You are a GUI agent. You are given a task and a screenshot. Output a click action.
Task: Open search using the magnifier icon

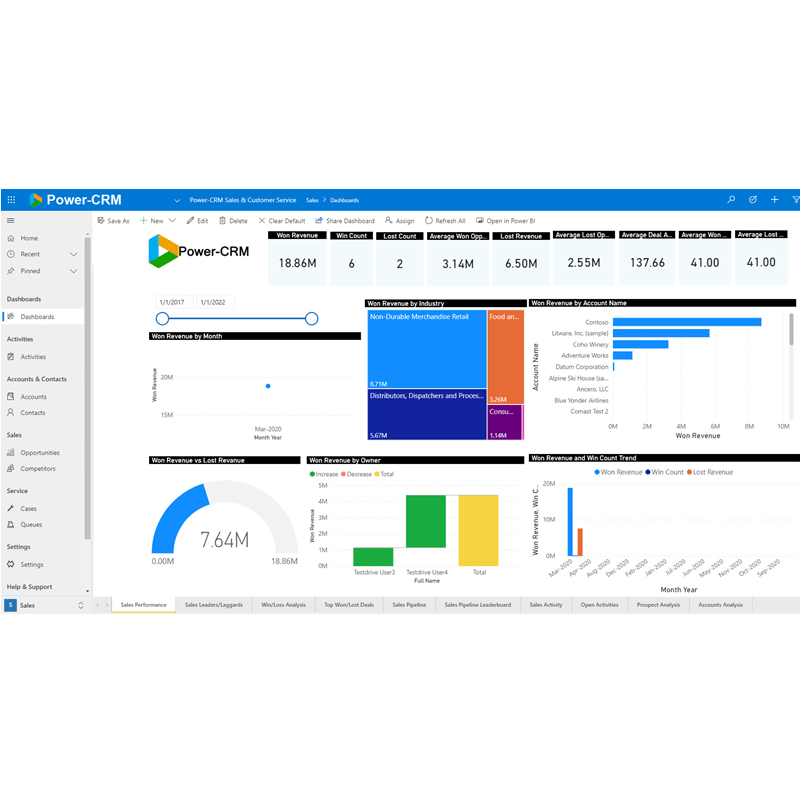click(731, 199)
